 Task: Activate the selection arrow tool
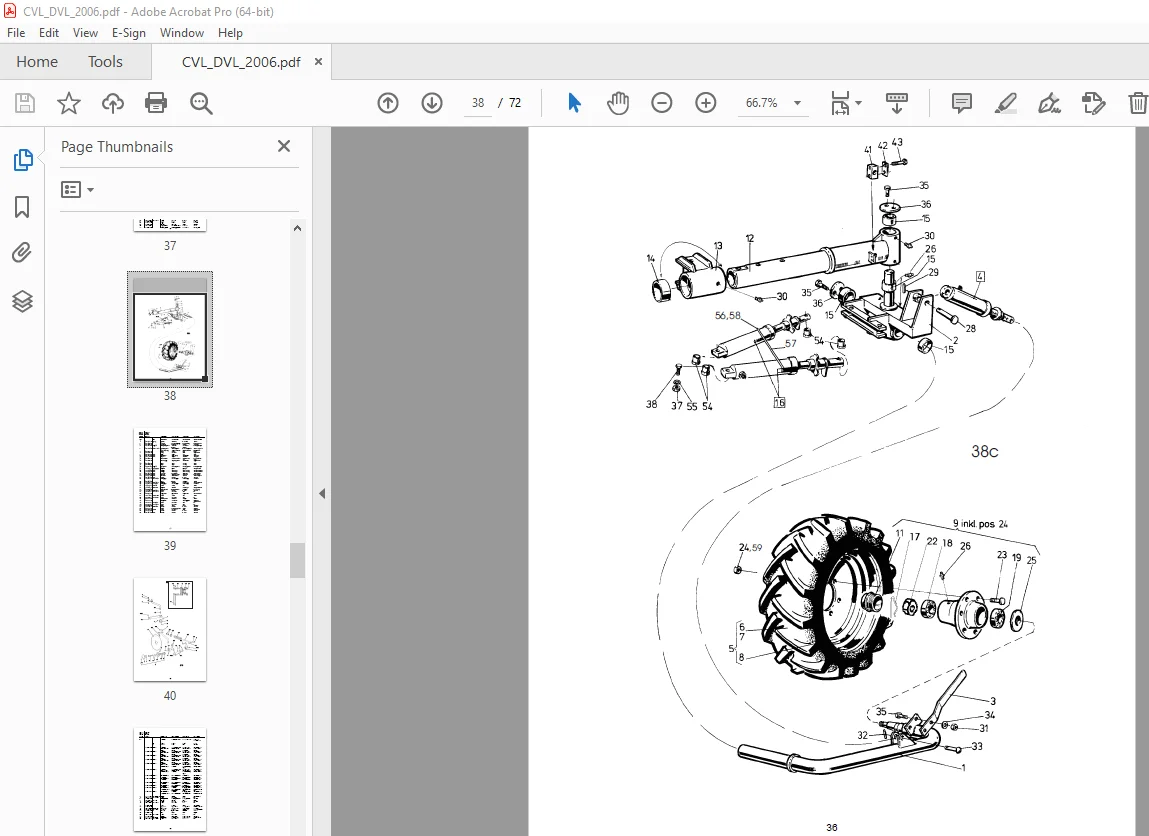pyautogui.click(x=574, y=103)
